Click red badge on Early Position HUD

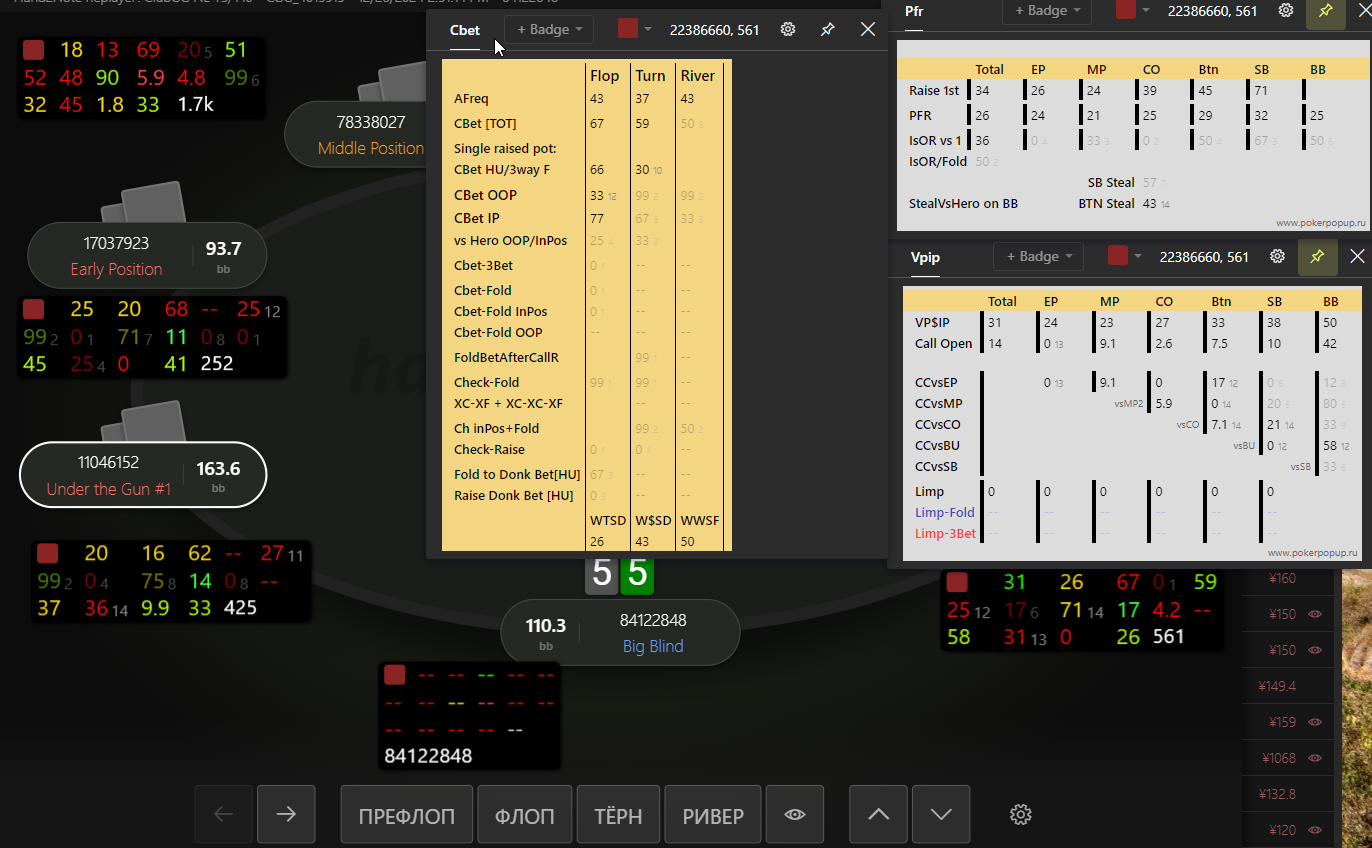coord(34,309)
